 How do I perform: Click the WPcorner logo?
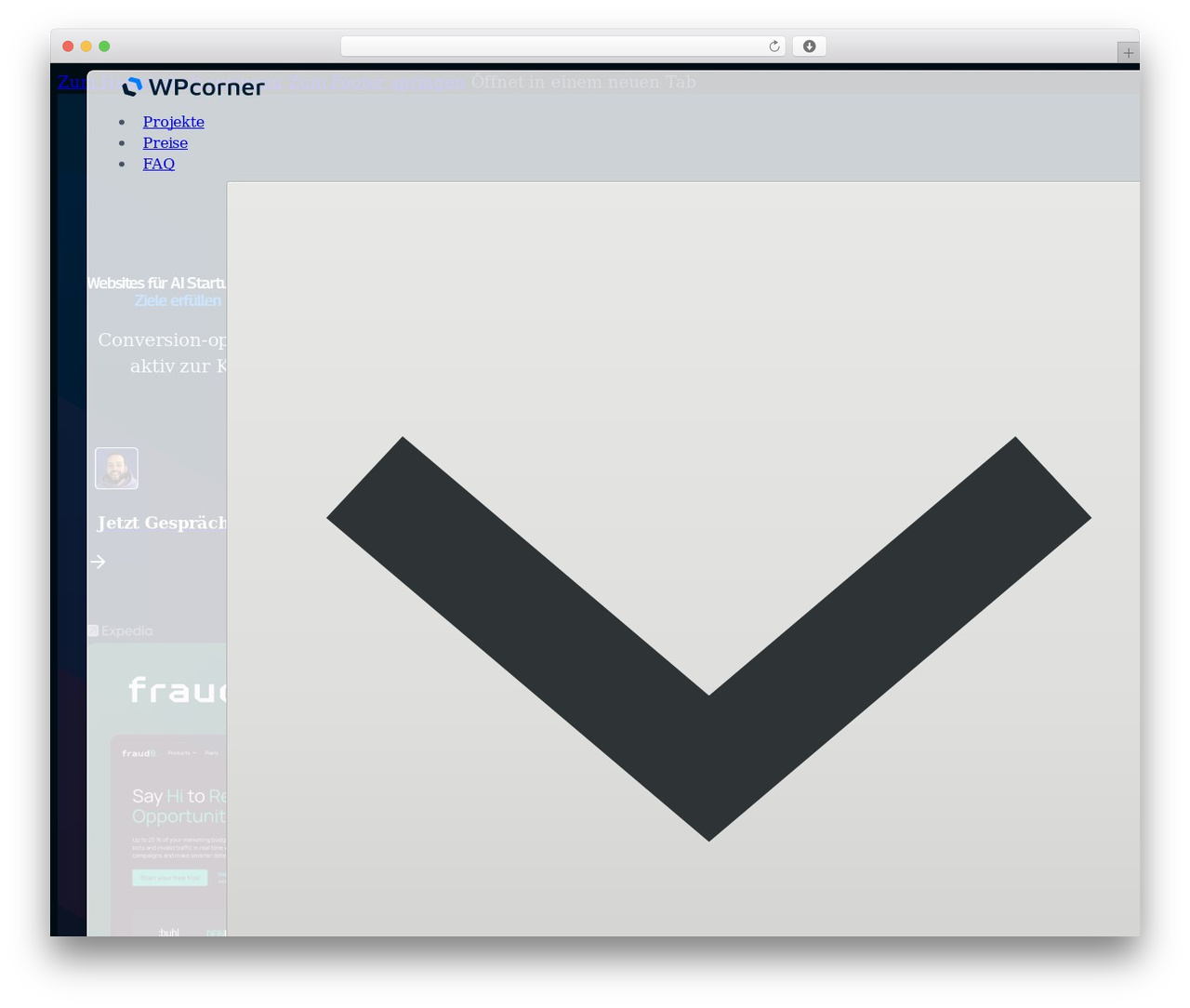193,86
